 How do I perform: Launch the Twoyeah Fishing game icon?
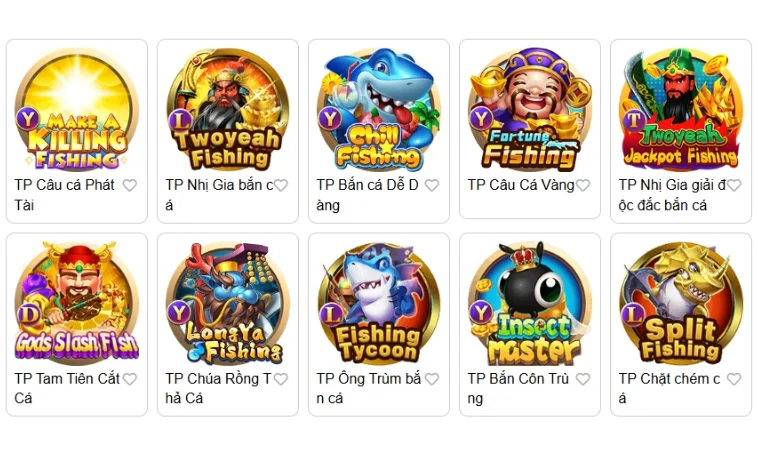tap(228, 109)
